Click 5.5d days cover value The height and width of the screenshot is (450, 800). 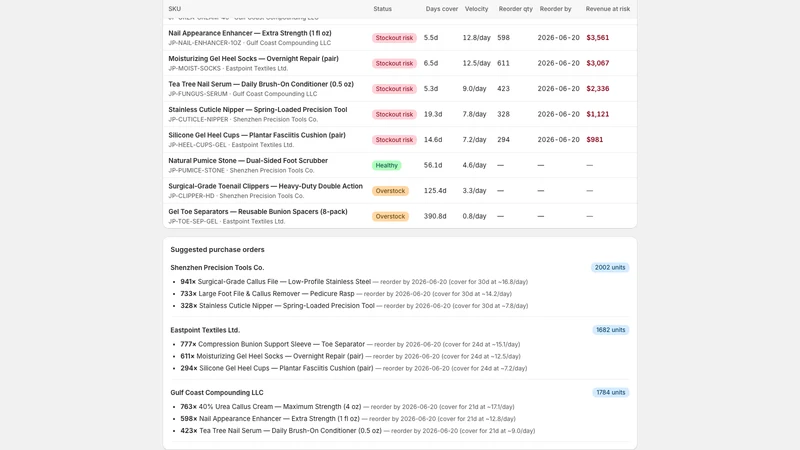pyautogui.click(x=431, y=38)
